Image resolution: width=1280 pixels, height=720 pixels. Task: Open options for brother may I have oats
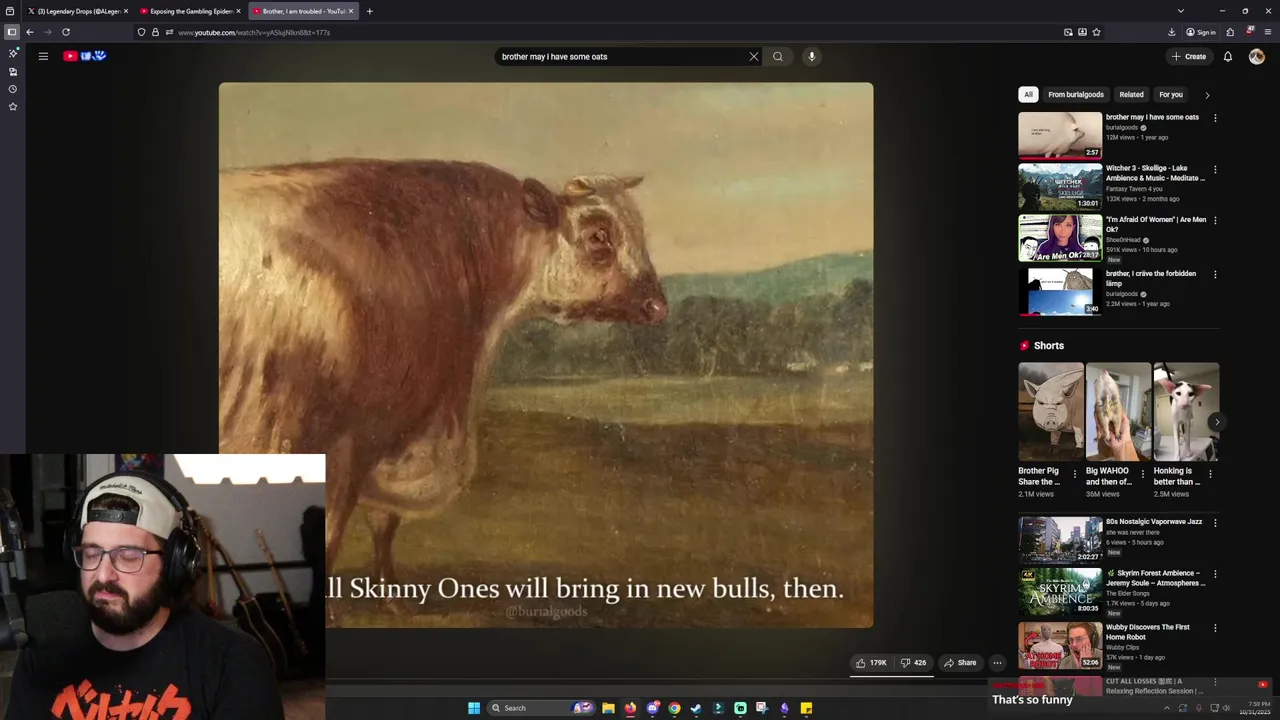[1215, 118]
